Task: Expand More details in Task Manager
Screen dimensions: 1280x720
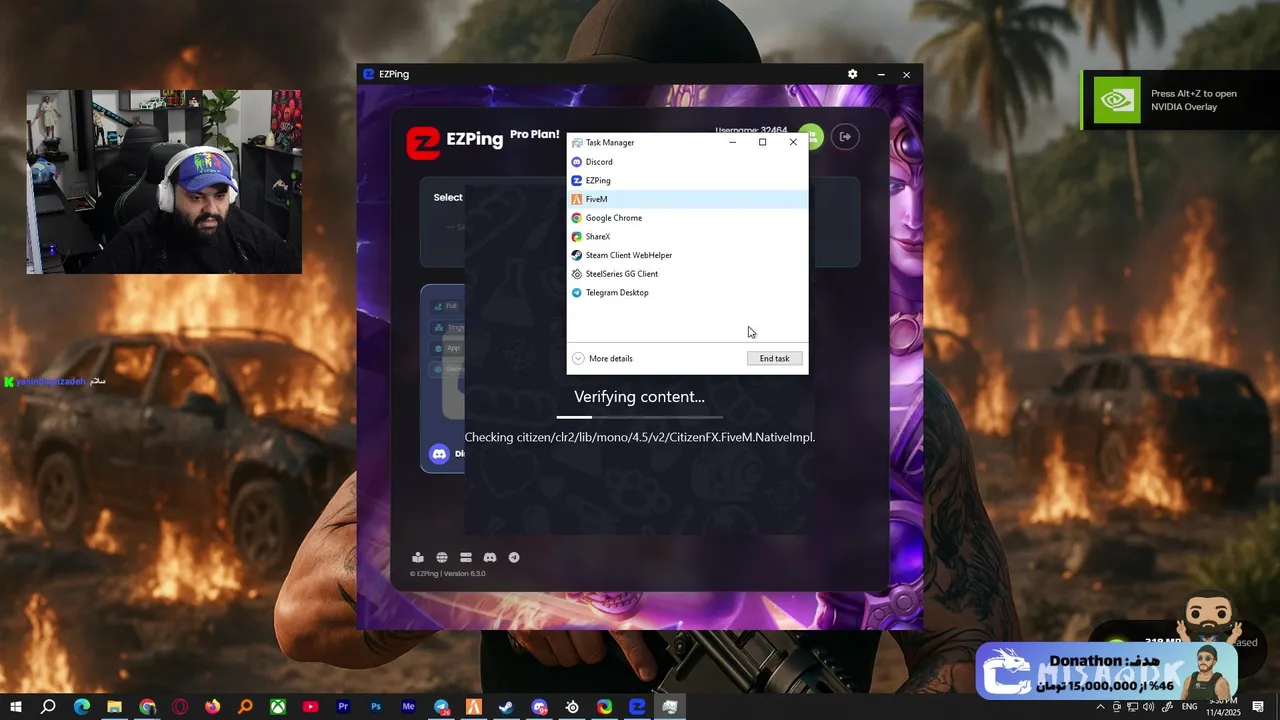Action: [602, 358]
